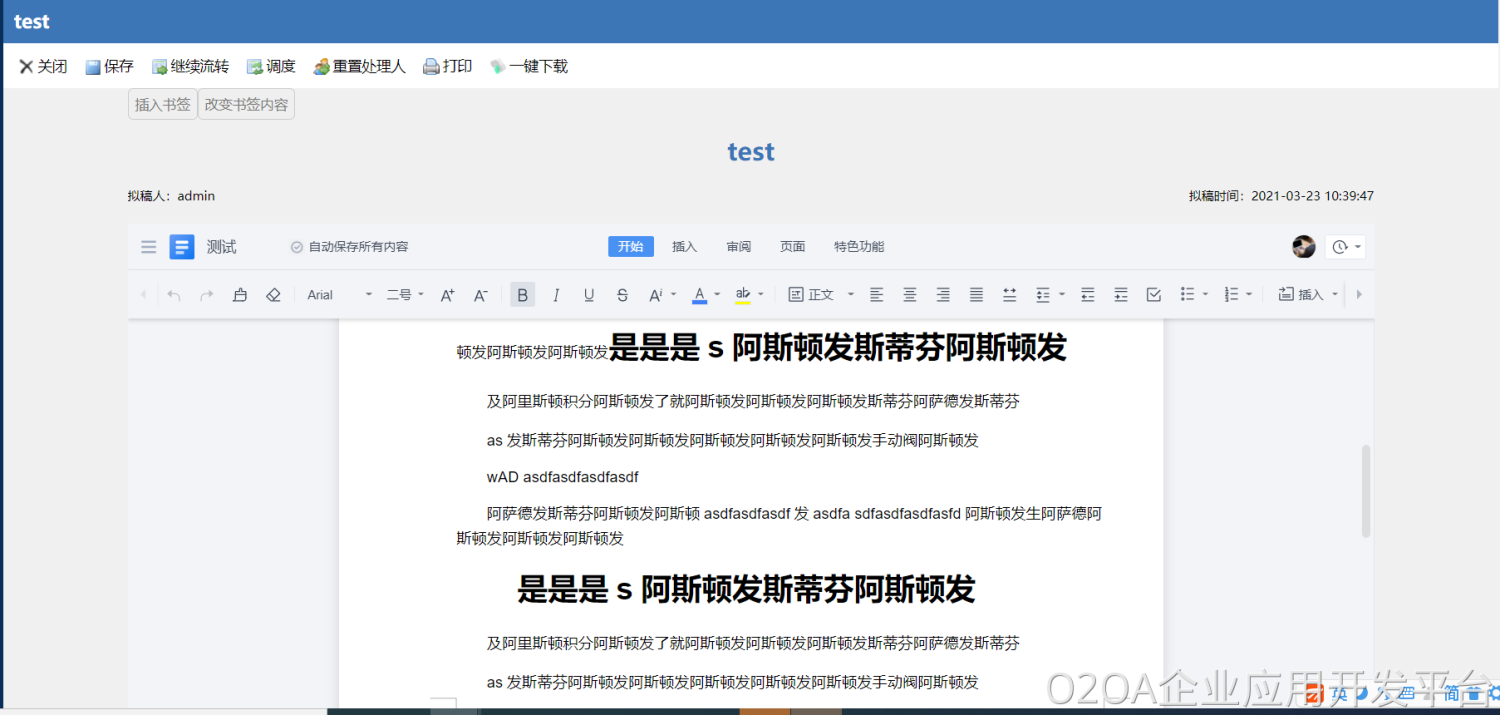The height and width of the screenshot is (715, 1500).
Task: Click the user avatar picture
Action: [x=1303, y=247]
